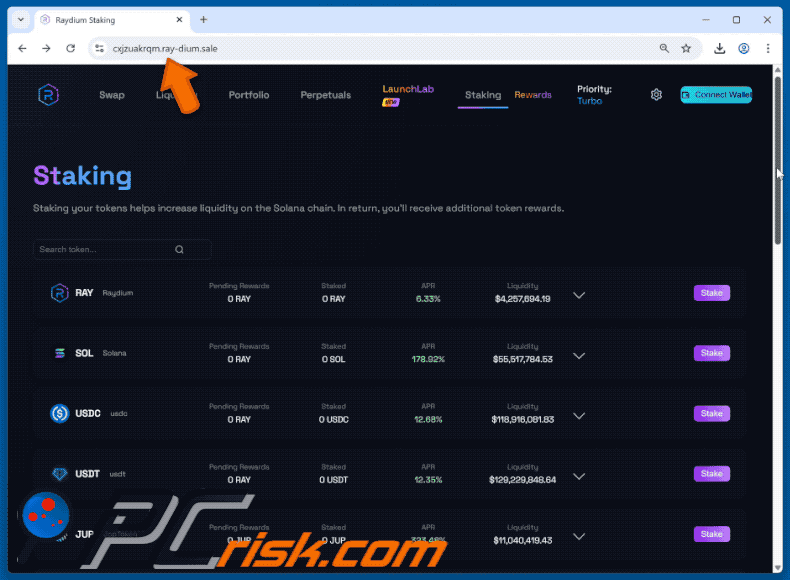The height and width of the screenshot is (580, 790).
Task: Click the USDC token icon
Action: [x=59, y=414]
